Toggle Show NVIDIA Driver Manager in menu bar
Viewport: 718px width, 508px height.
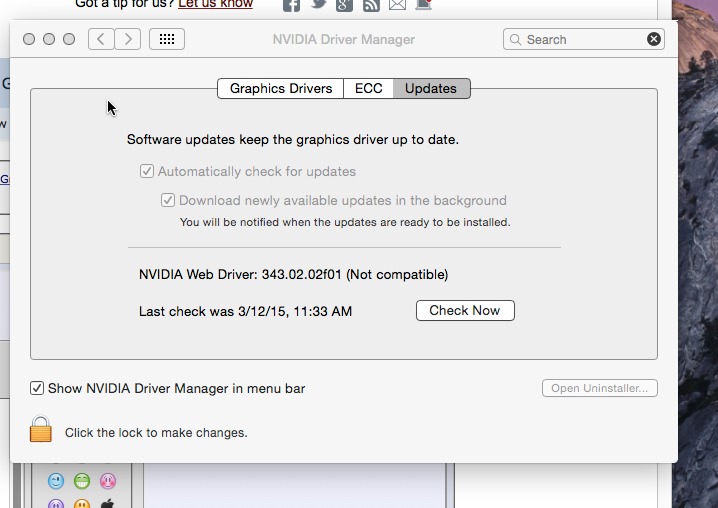37,388
